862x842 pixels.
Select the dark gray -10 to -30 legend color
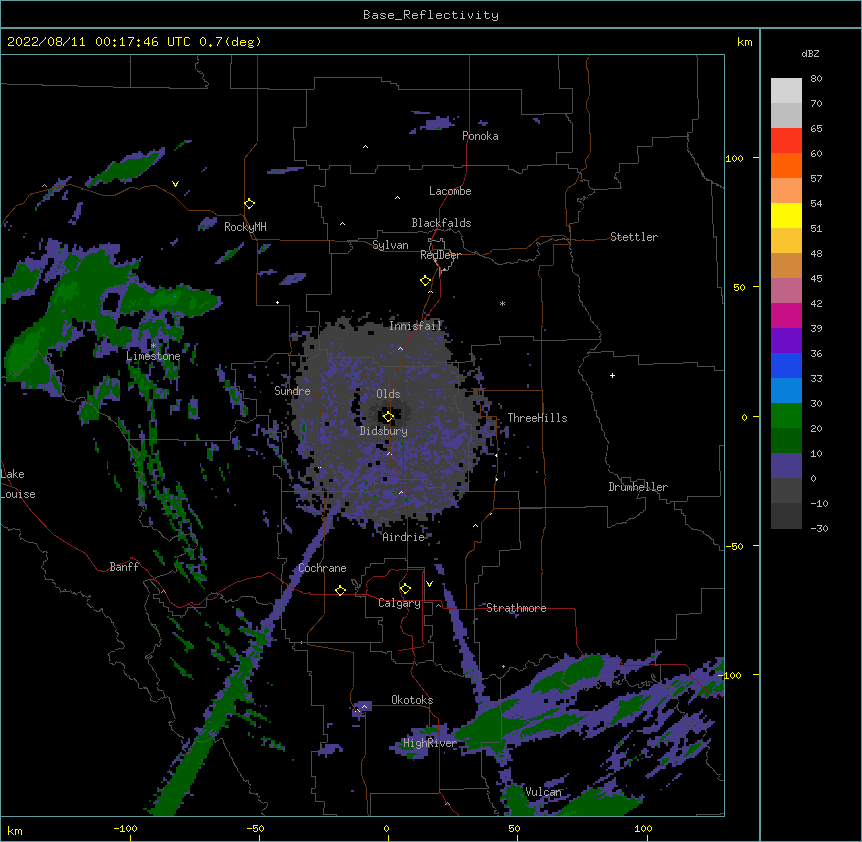[x=786, y=516]
